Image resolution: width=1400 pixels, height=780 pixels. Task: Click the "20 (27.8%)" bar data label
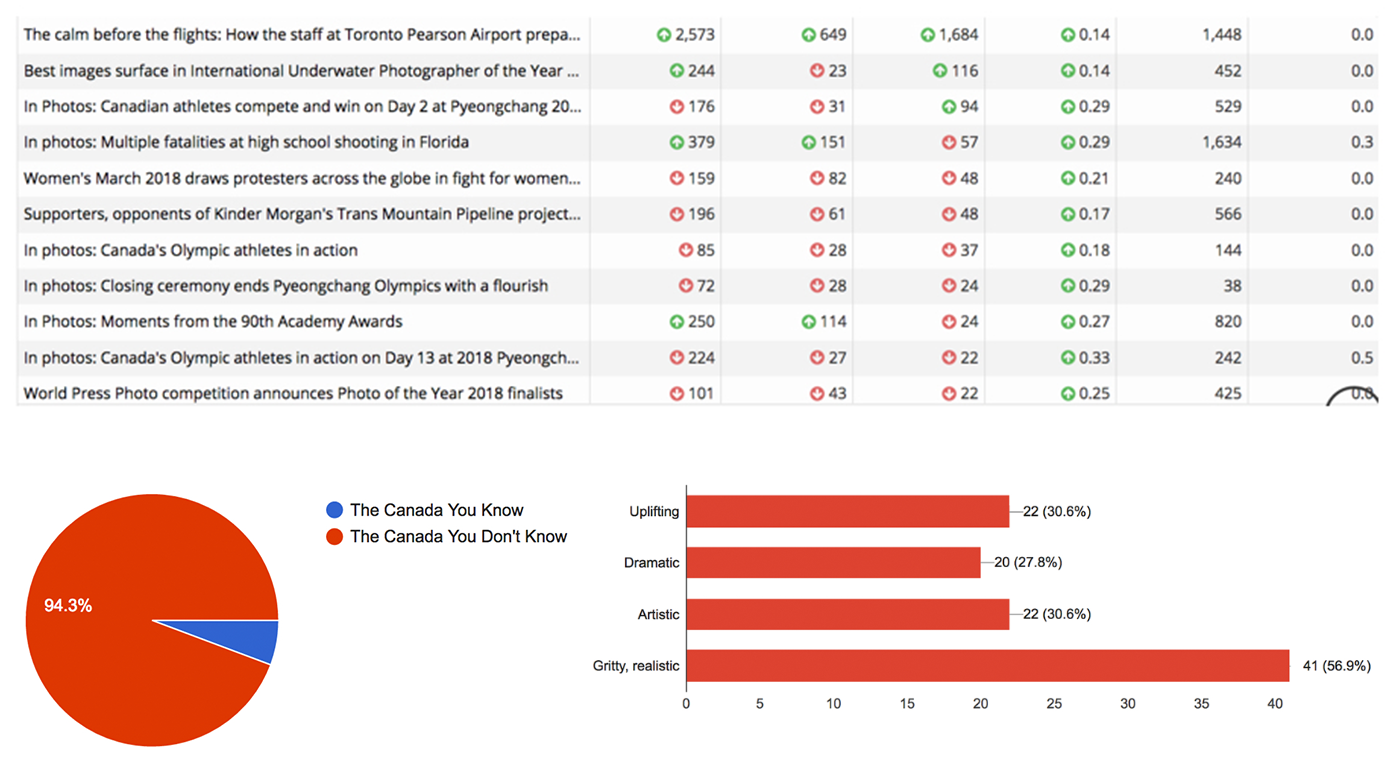[1028, 562]
